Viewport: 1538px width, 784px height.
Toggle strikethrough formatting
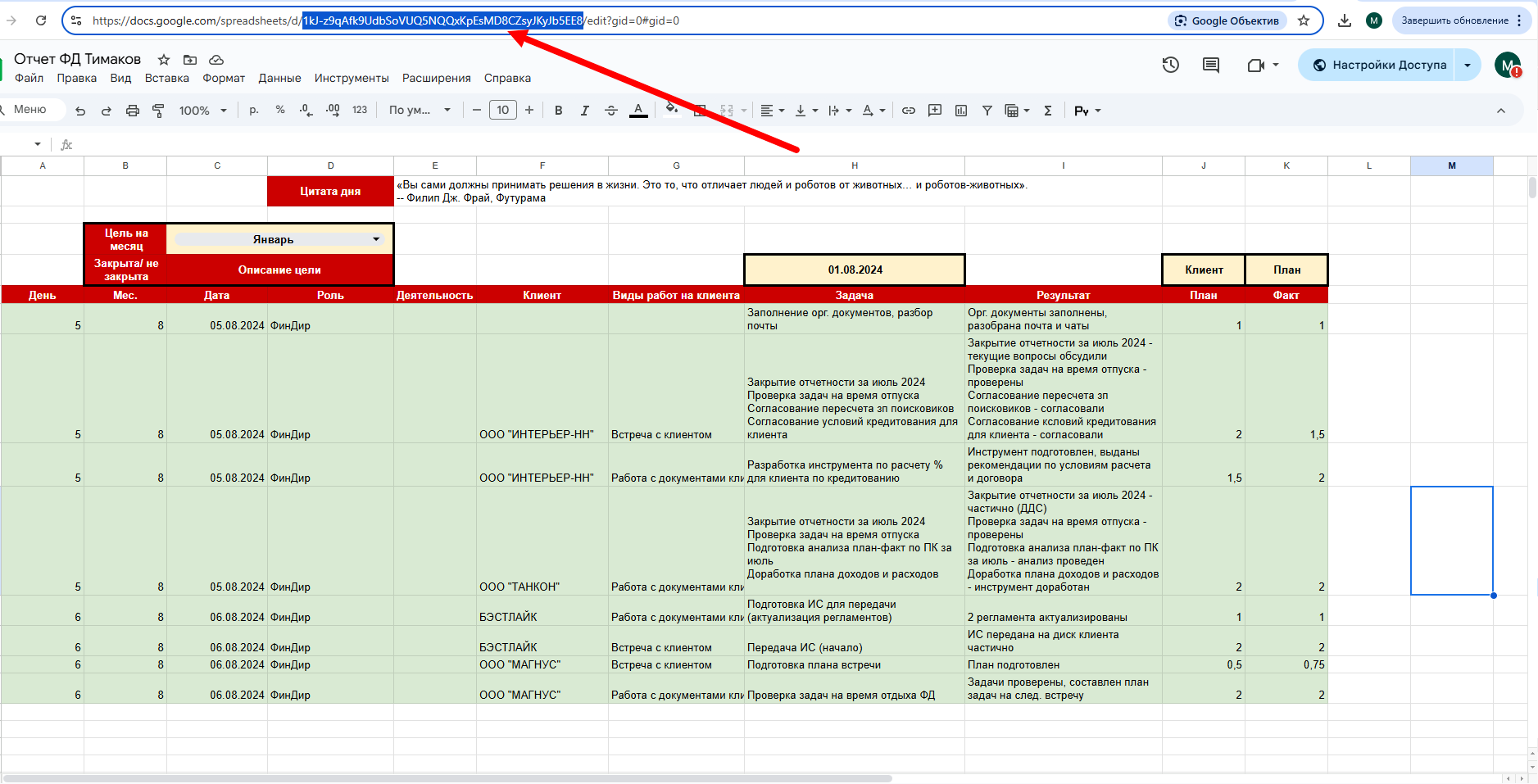coord(611,111)
